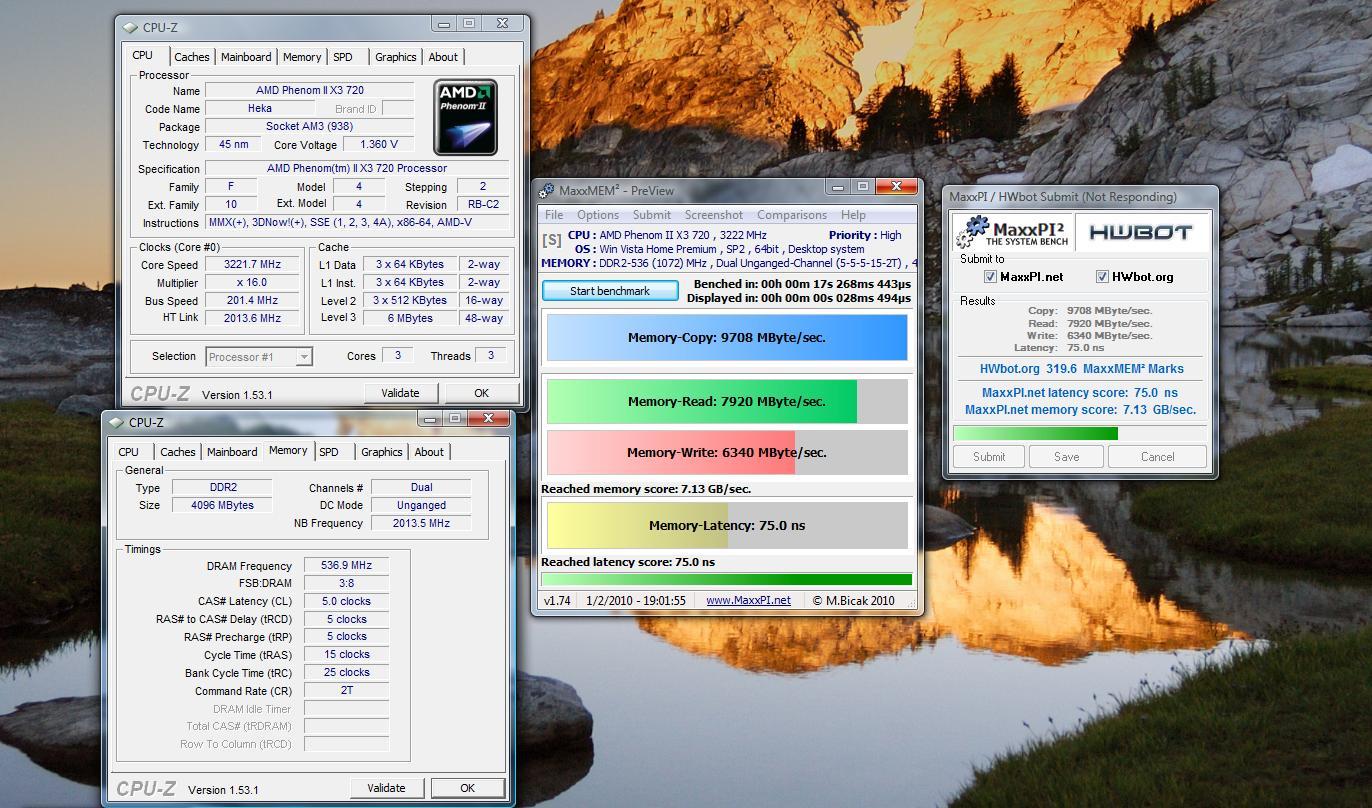
Task: Click the CAS# Latency value 5.0 clocks
Action: 346,602
